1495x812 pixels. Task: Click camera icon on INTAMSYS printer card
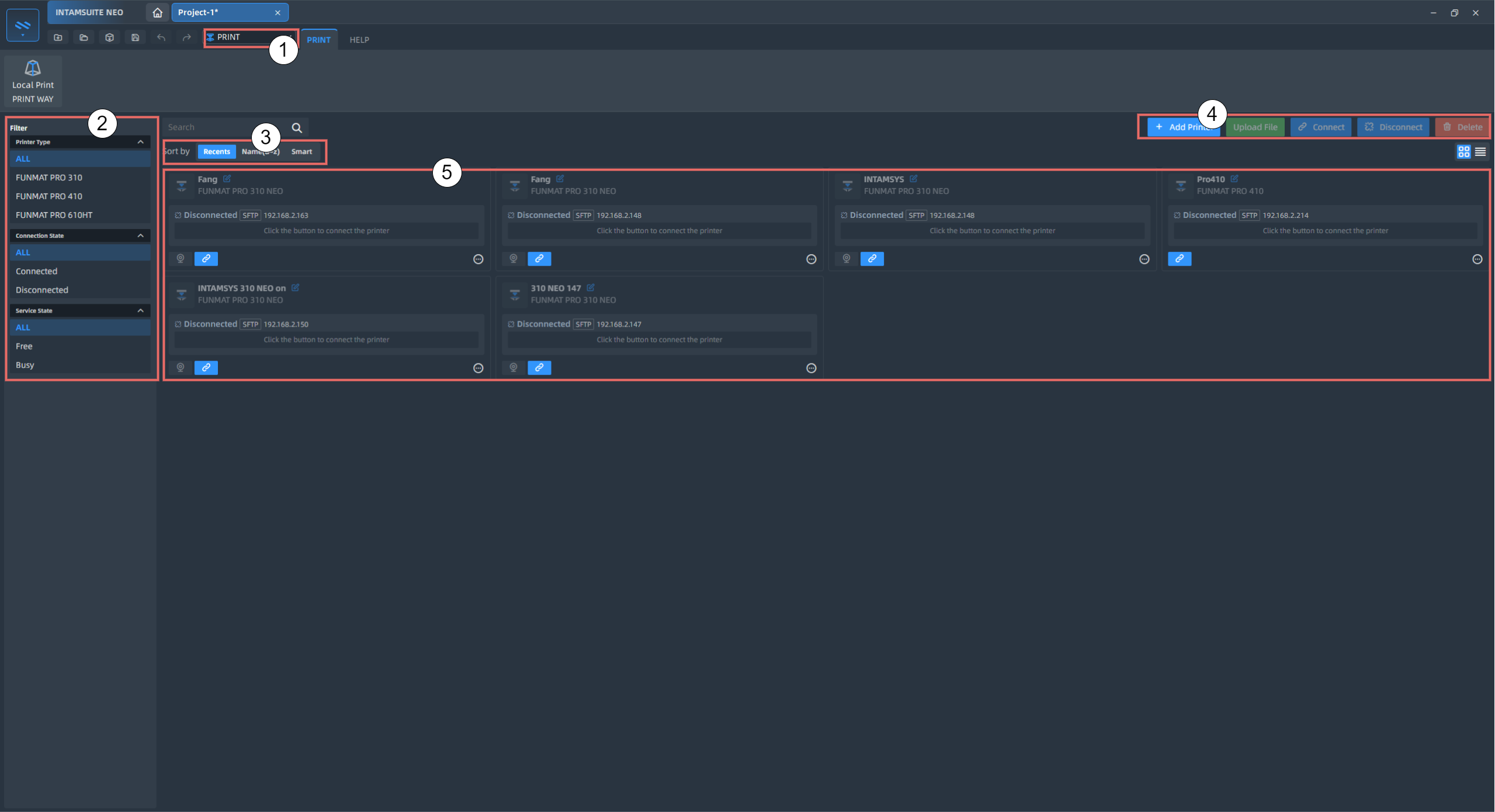pos(846,258)
